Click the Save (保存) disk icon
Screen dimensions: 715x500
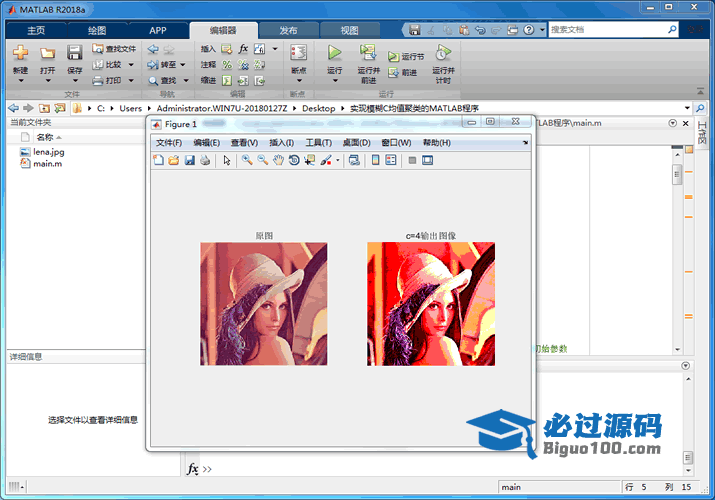tap(75, 53)
